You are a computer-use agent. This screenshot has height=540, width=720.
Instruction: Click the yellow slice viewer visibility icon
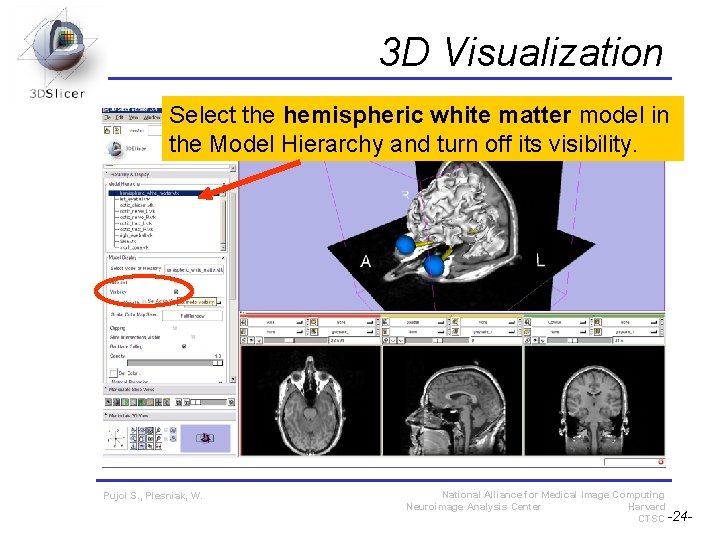(x=394, y=340)
